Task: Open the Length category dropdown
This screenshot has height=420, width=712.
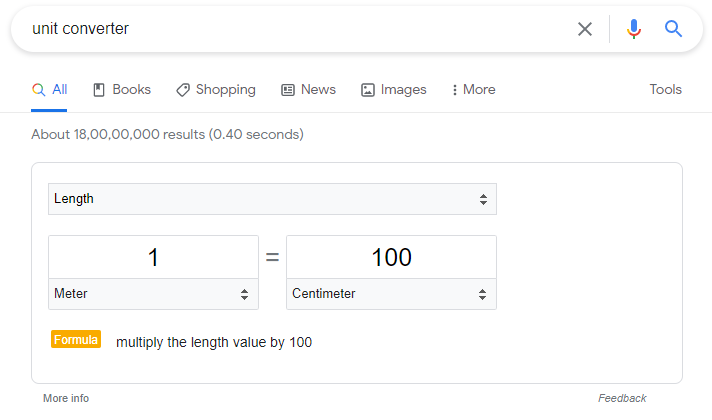Action: click(x=272, y=199)
